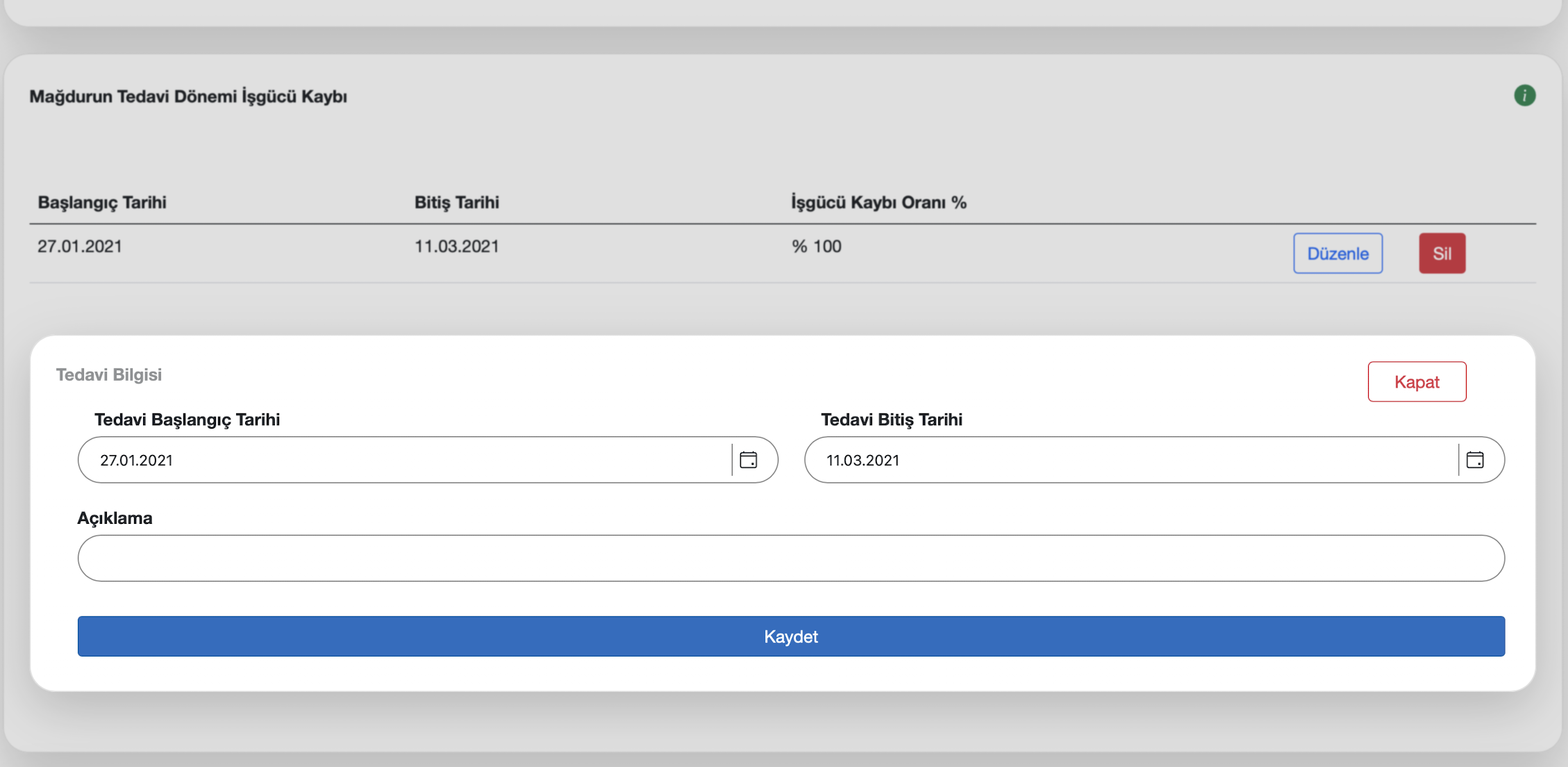Save the treatment info with Kaydet
This screenshot has width=1568, height=767.
(790, 636)
